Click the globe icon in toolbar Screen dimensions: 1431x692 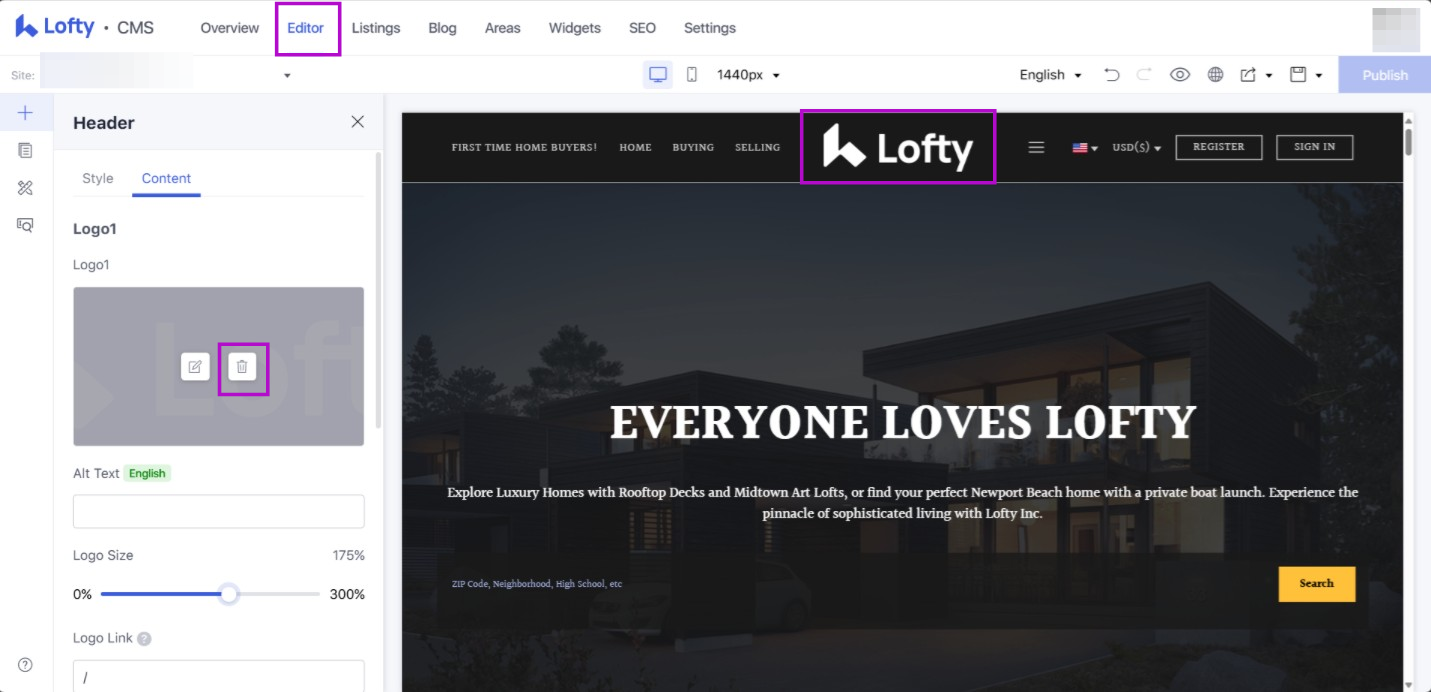coord(1215,75)
